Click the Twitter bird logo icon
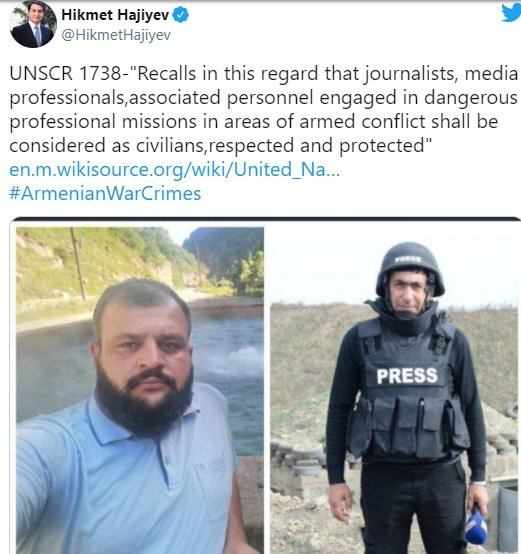The width and height of the screenshot is (521, 554). point(512,12)
